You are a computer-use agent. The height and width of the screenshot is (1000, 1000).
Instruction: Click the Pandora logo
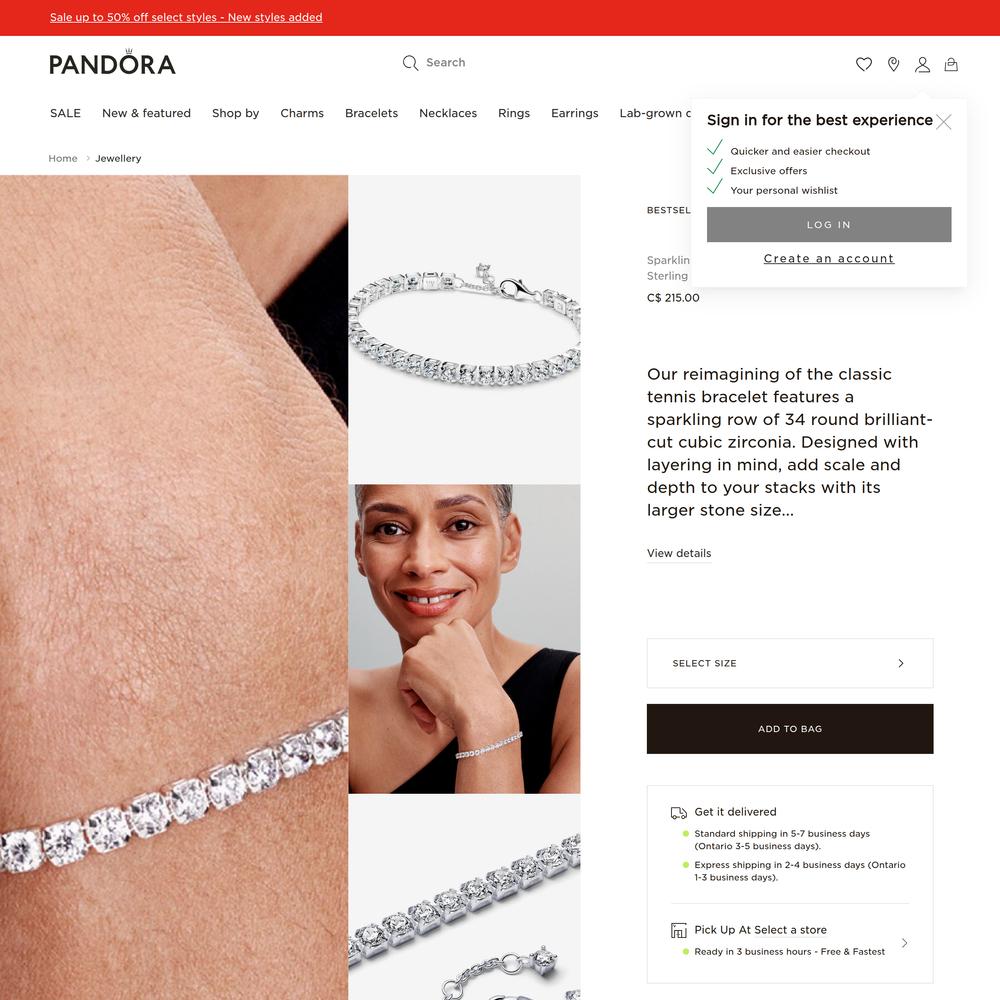point(112,62)
